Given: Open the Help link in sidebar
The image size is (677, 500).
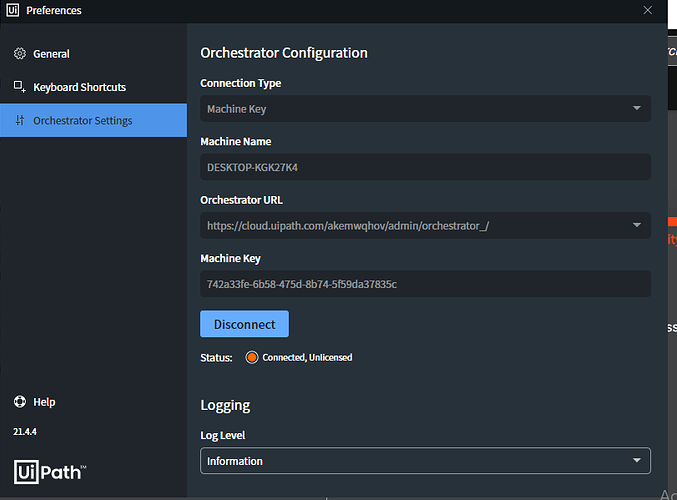Looking at the screenshot, I should pos(44,402).
